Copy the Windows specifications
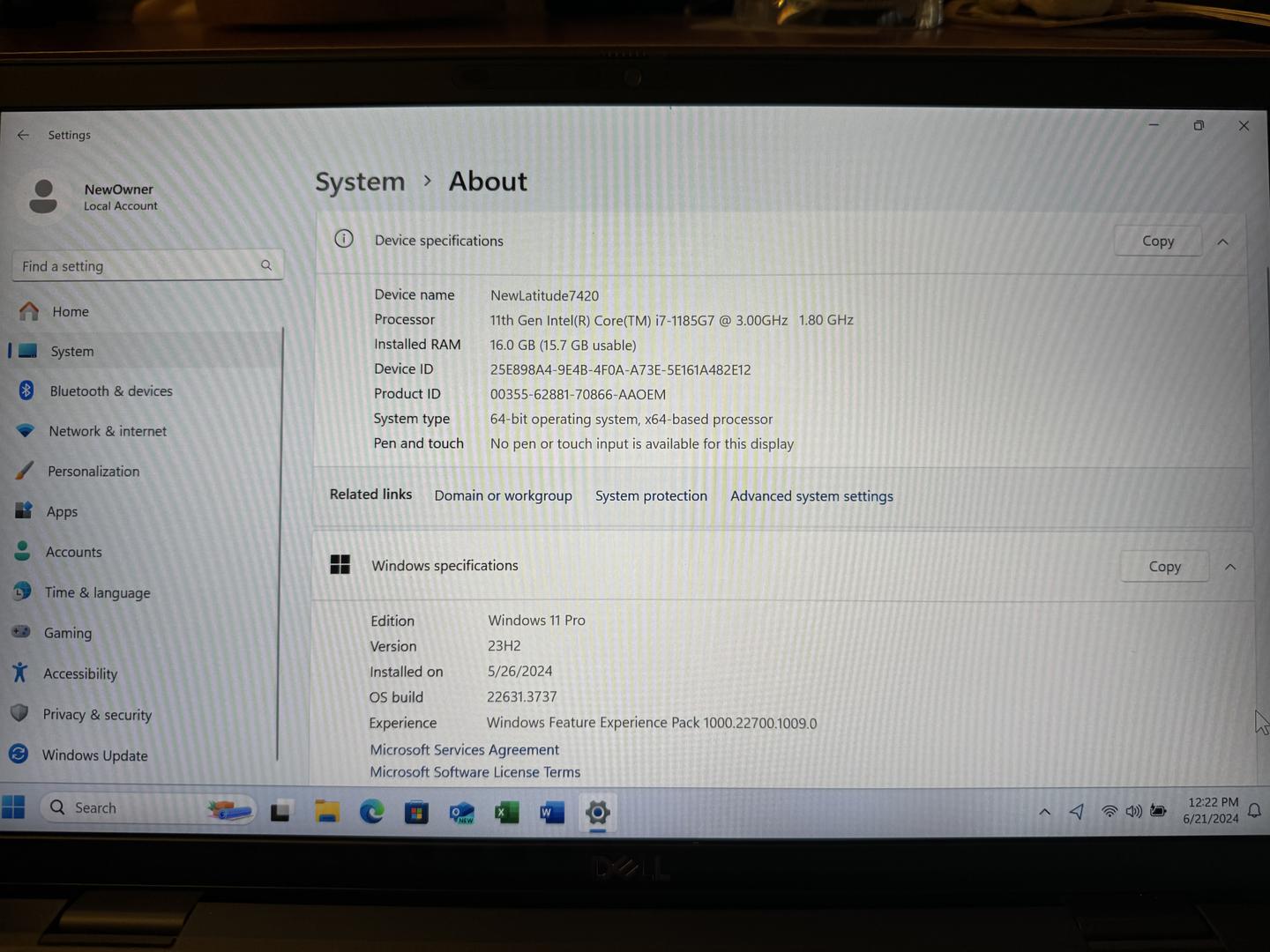1270x952 pixels. tap(1164, 567)
